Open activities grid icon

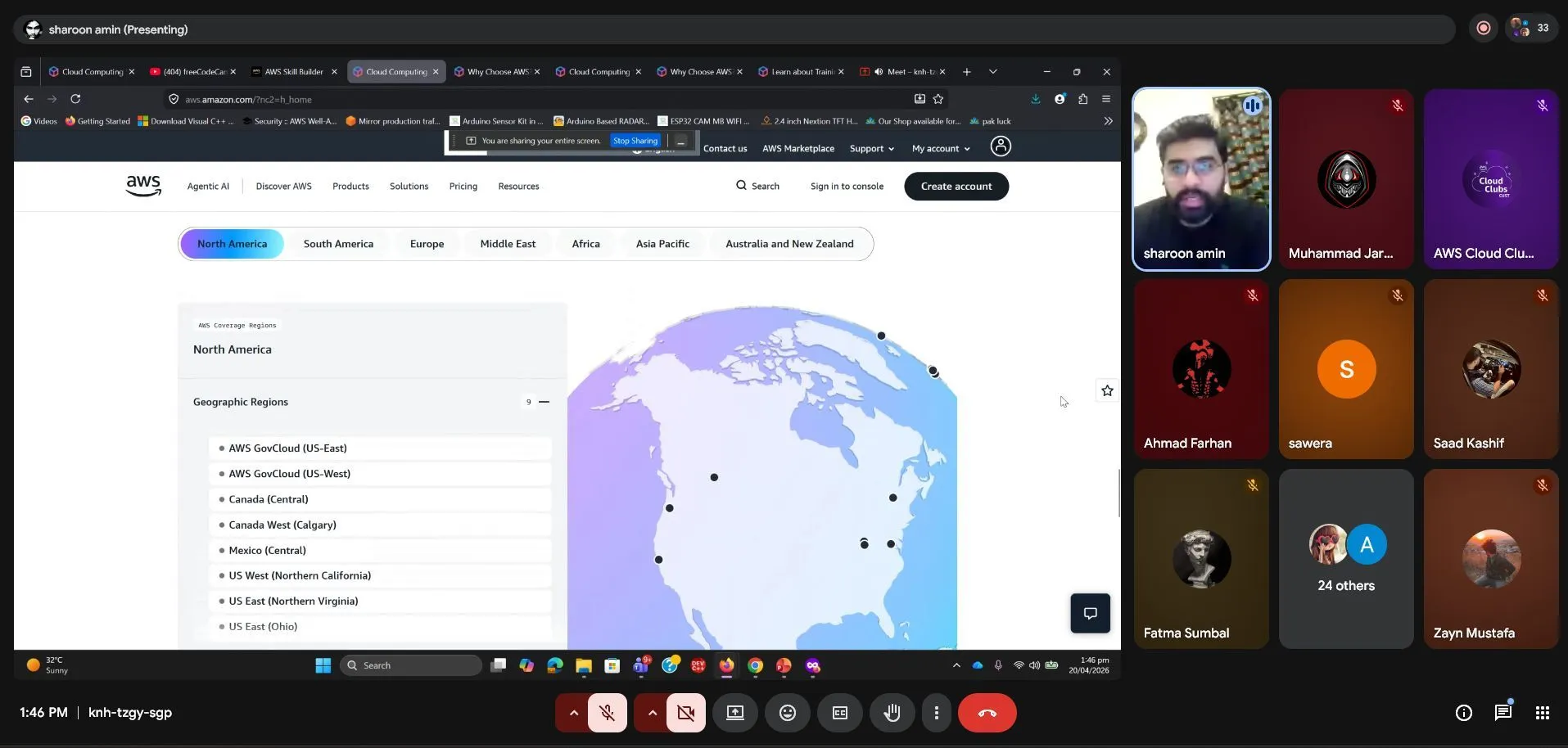[1543, 713]
